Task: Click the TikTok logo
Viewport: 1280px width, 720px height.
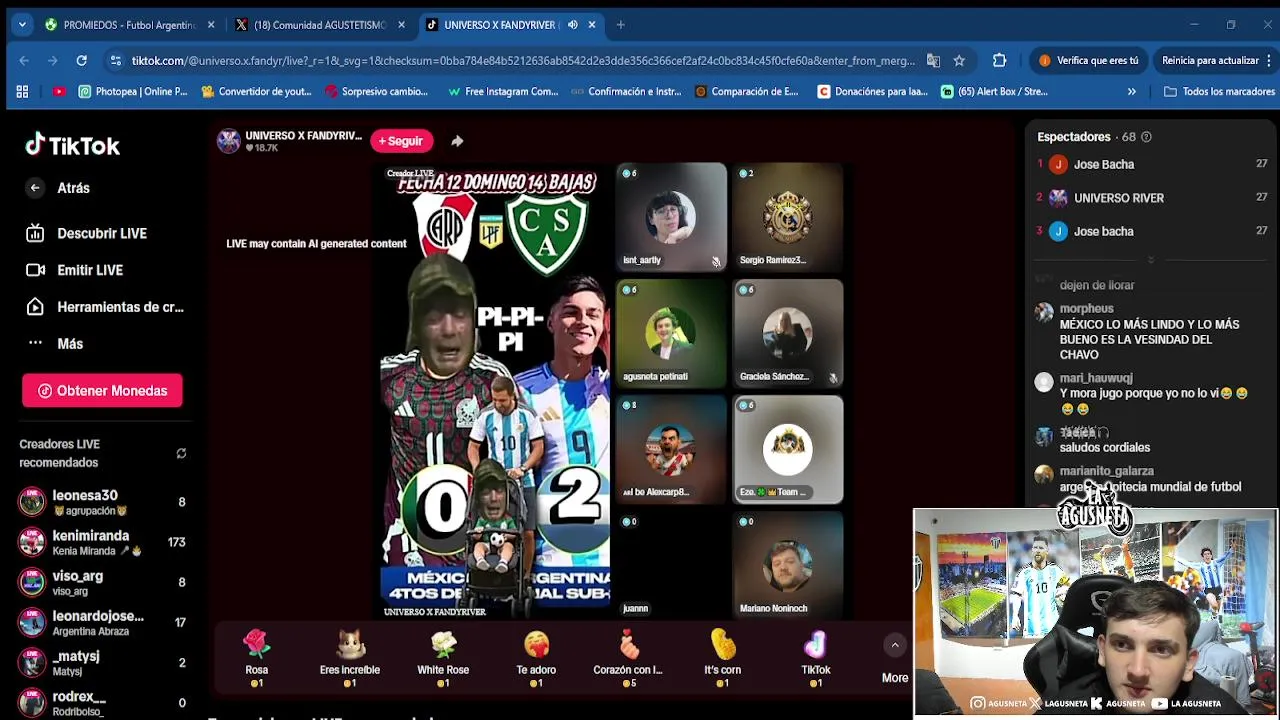Action: (x=72, y=145)
